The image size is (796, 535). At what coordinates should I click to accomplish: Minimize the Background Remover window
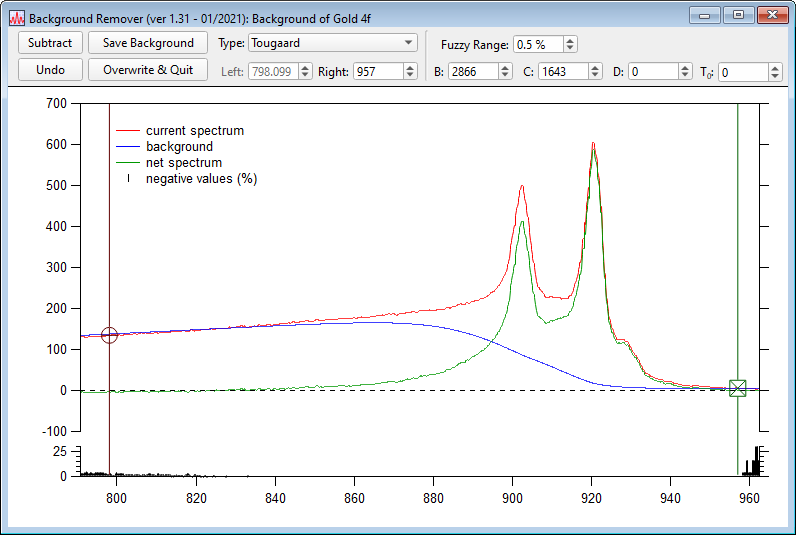[705, 15]
